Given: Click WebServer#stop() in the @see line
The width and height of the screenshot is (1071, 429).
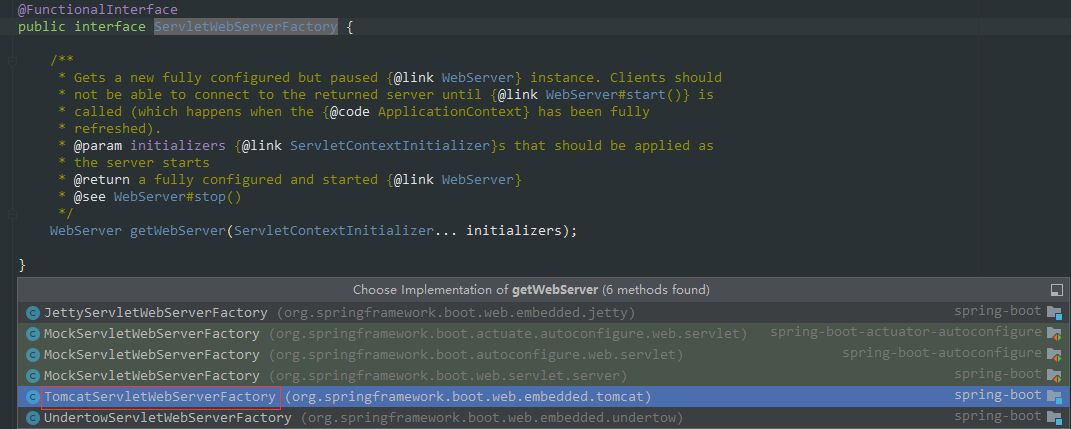Looking at the screenshot, I should 178,197.
